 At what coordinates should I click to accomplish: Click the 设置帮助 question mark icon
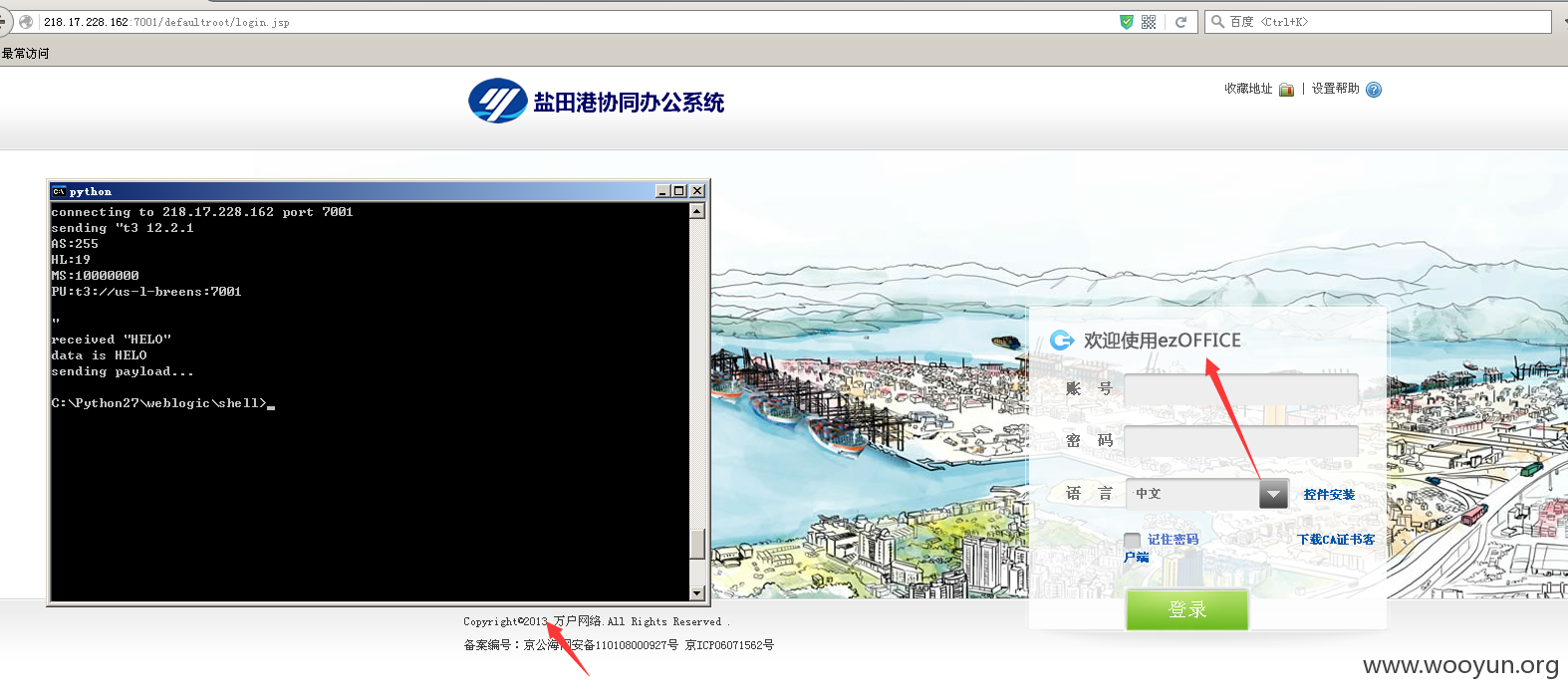pos(1374,90)
